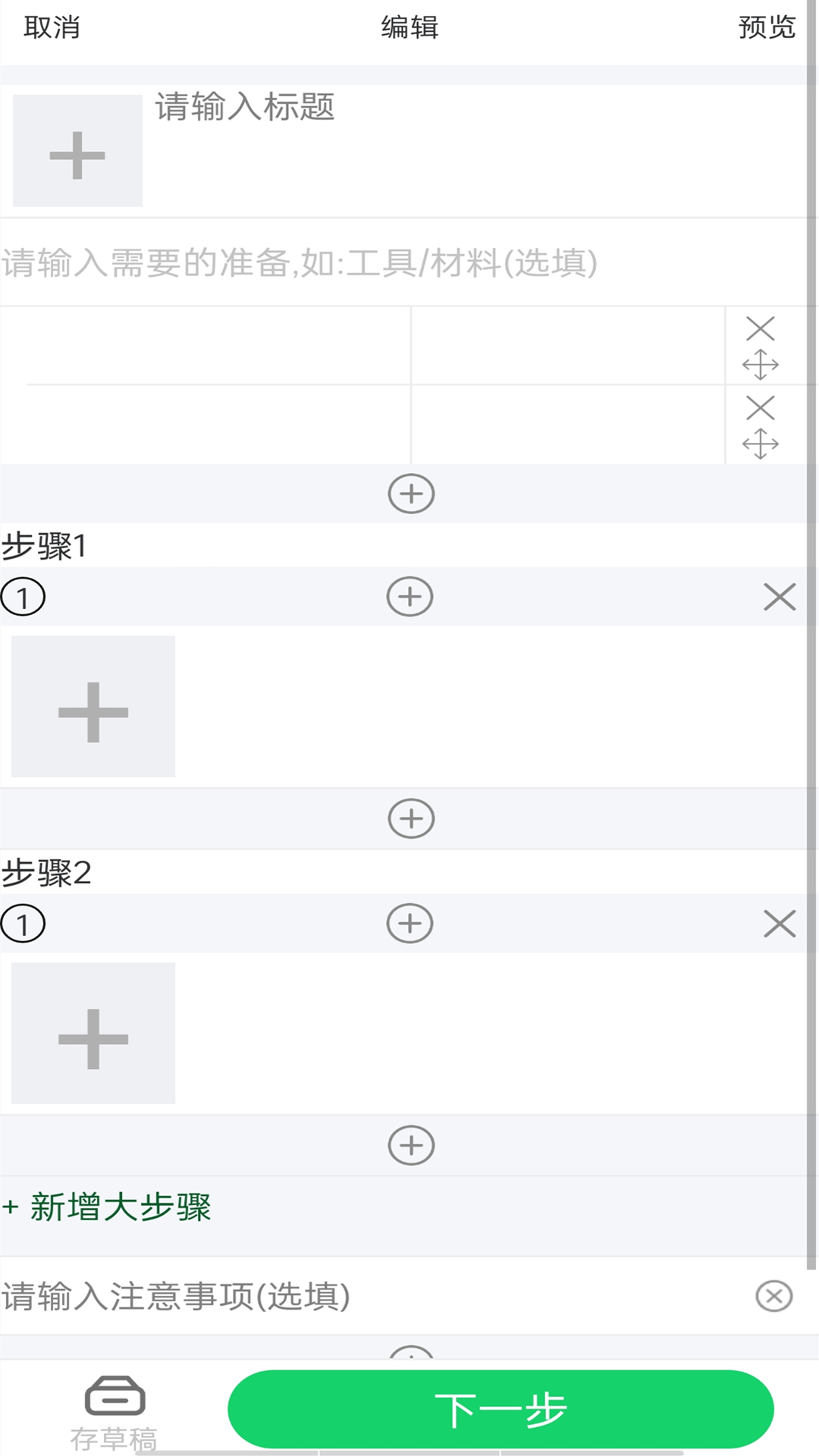Screen dimensions: 819x1456
Task: Add a new material row
Action: pyautogui.click(x=411, y=494)
